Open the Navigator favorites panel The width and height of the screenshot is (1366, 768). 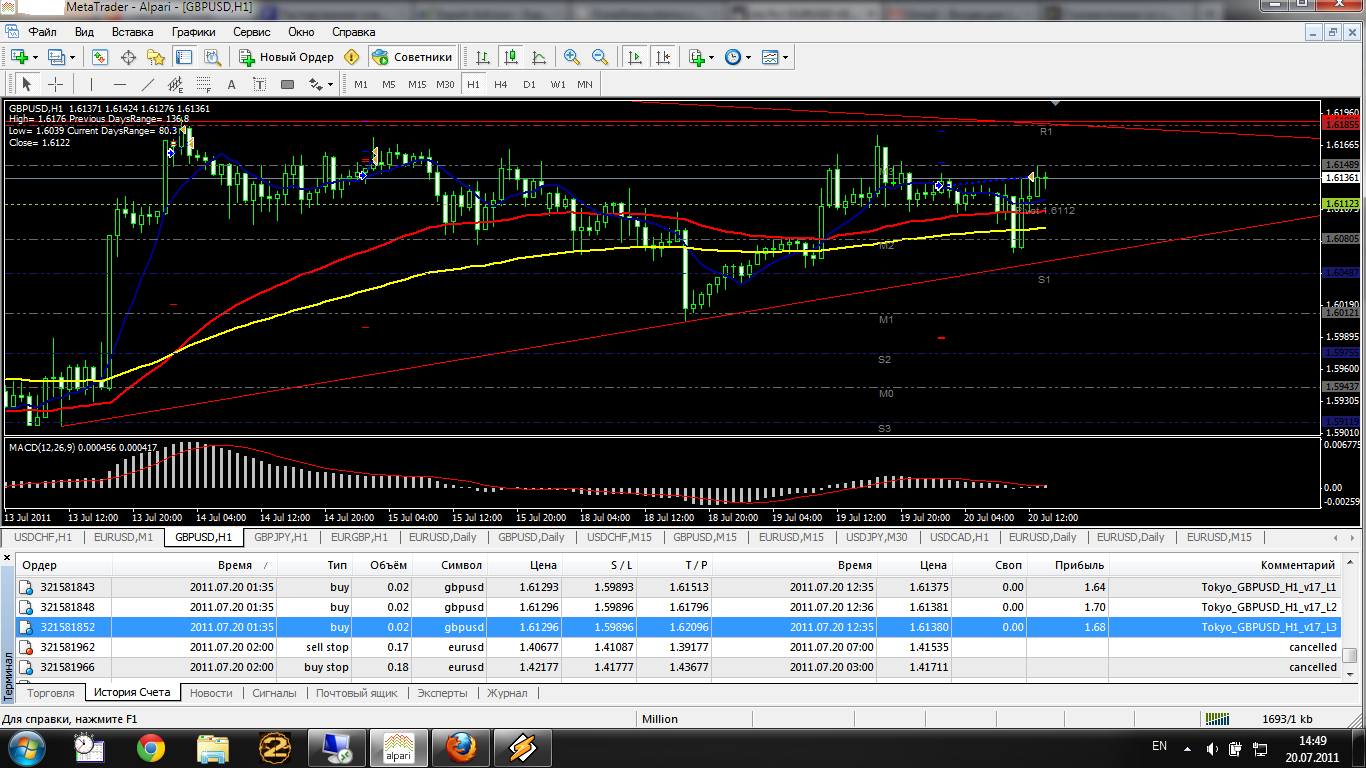point(155,57)
